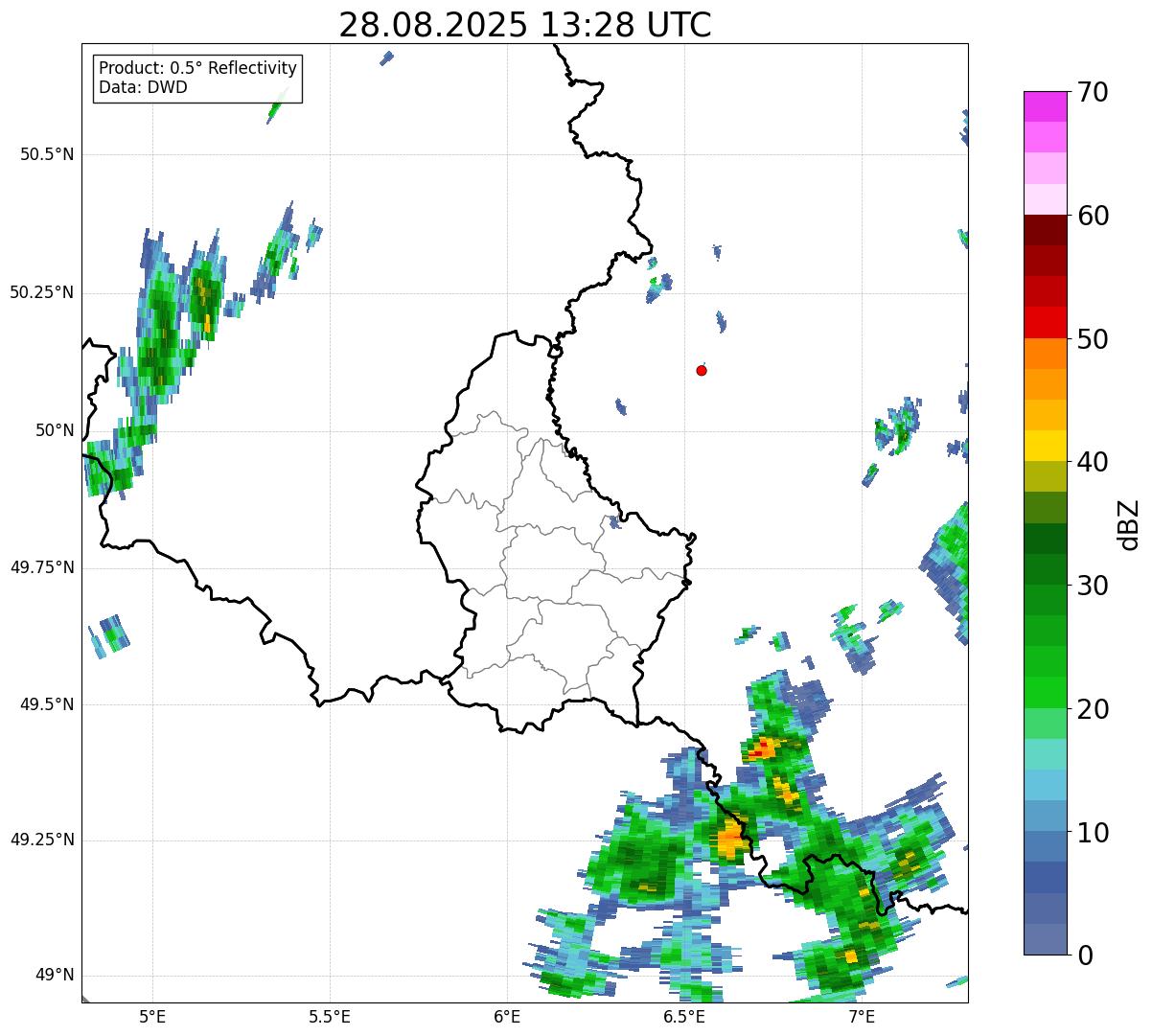Click the dBZ colorbar axis label
1152x1036 pixels.
1128,523
